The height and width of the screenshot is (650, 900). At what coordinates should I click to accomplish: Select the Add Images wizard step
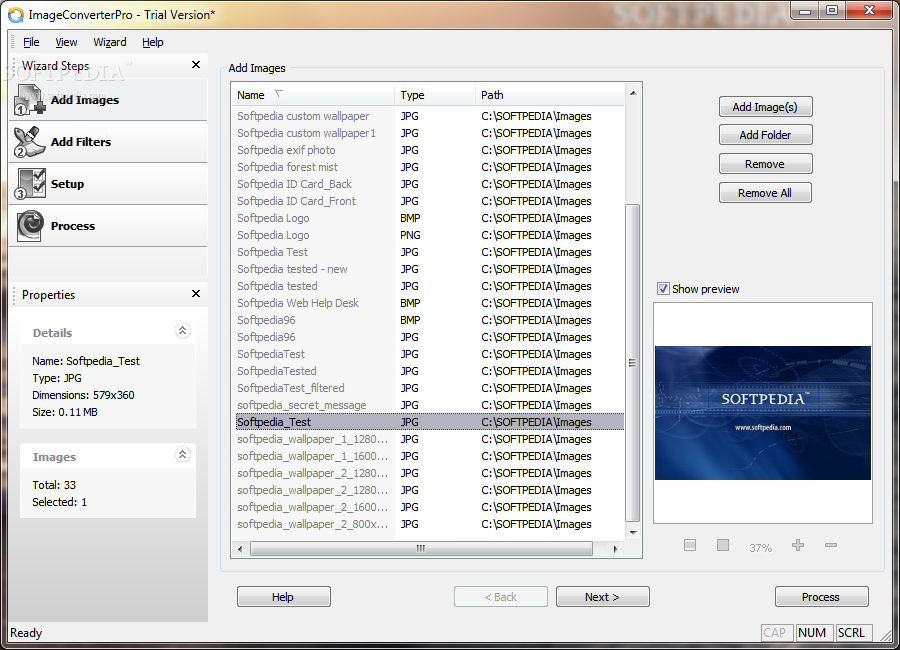[x=108, y=100]
